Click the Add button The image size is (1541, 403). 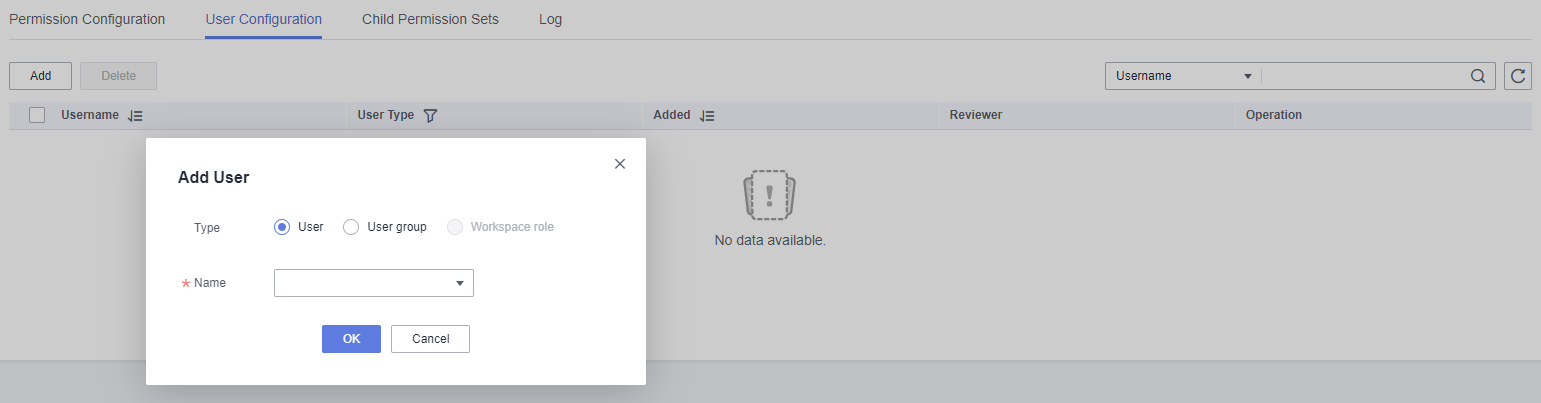click(x=40, y=76)
